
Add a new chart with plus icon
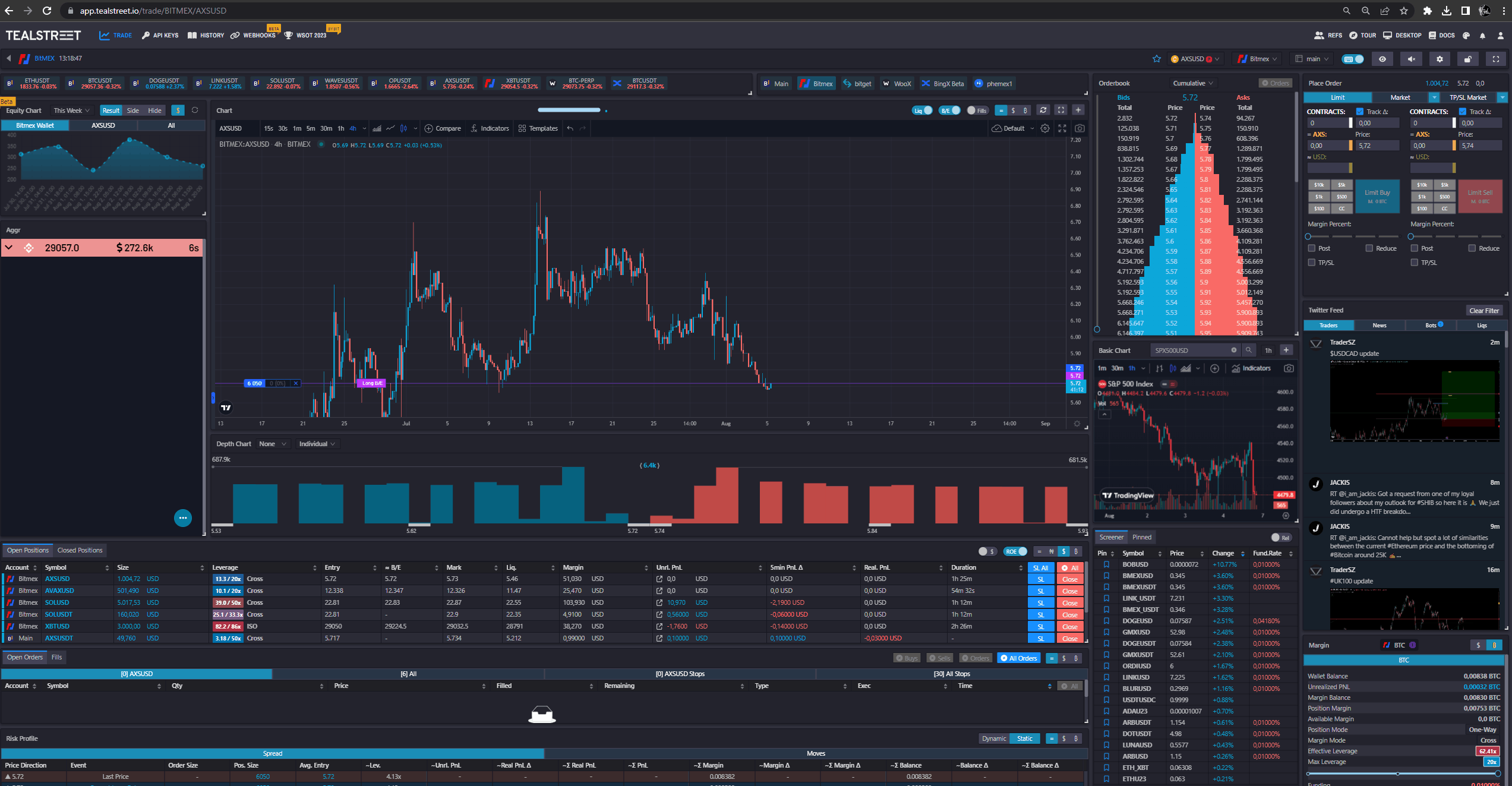coord(1078,111)
